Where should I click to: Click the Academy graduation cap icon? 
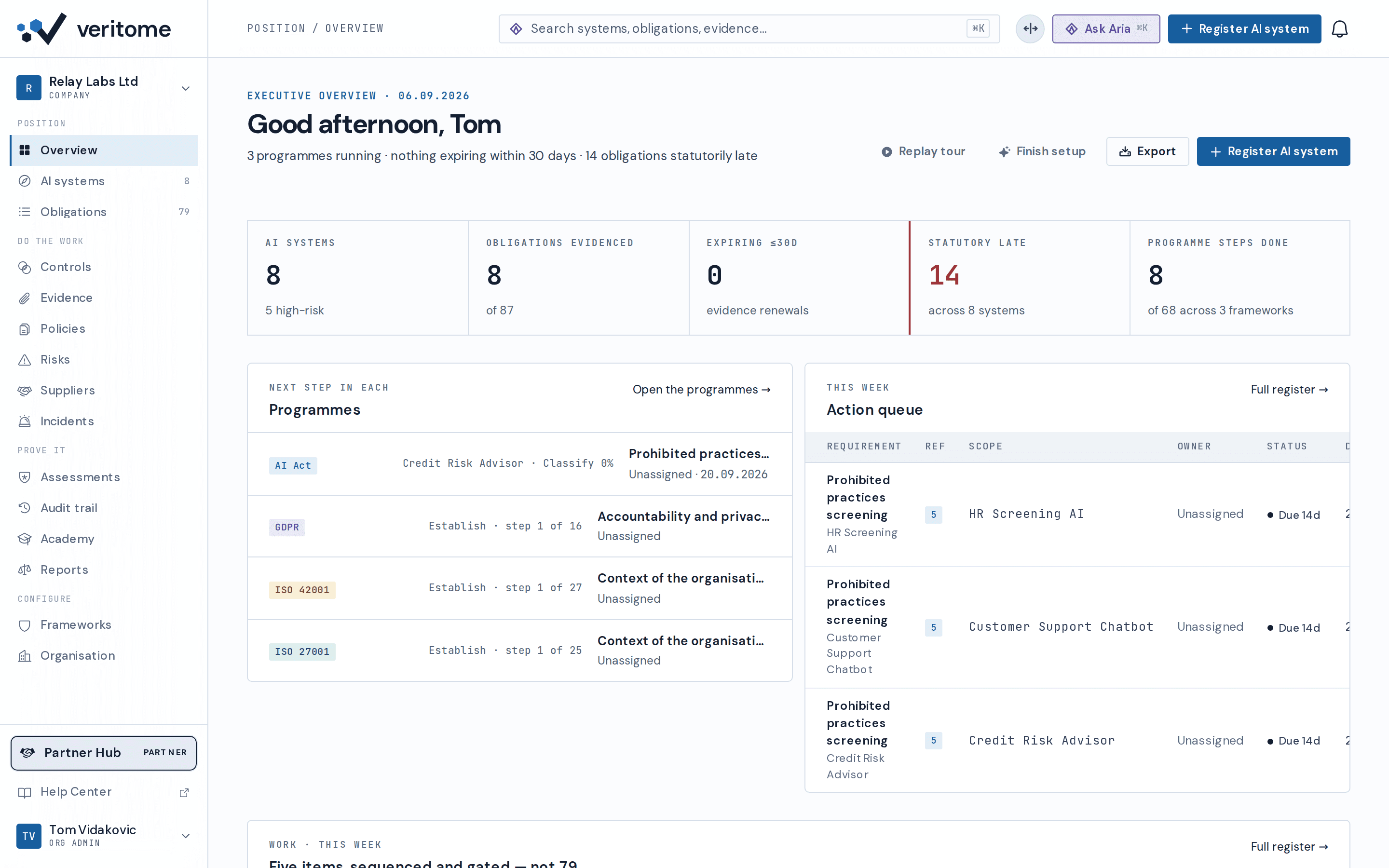pos(24,539)
